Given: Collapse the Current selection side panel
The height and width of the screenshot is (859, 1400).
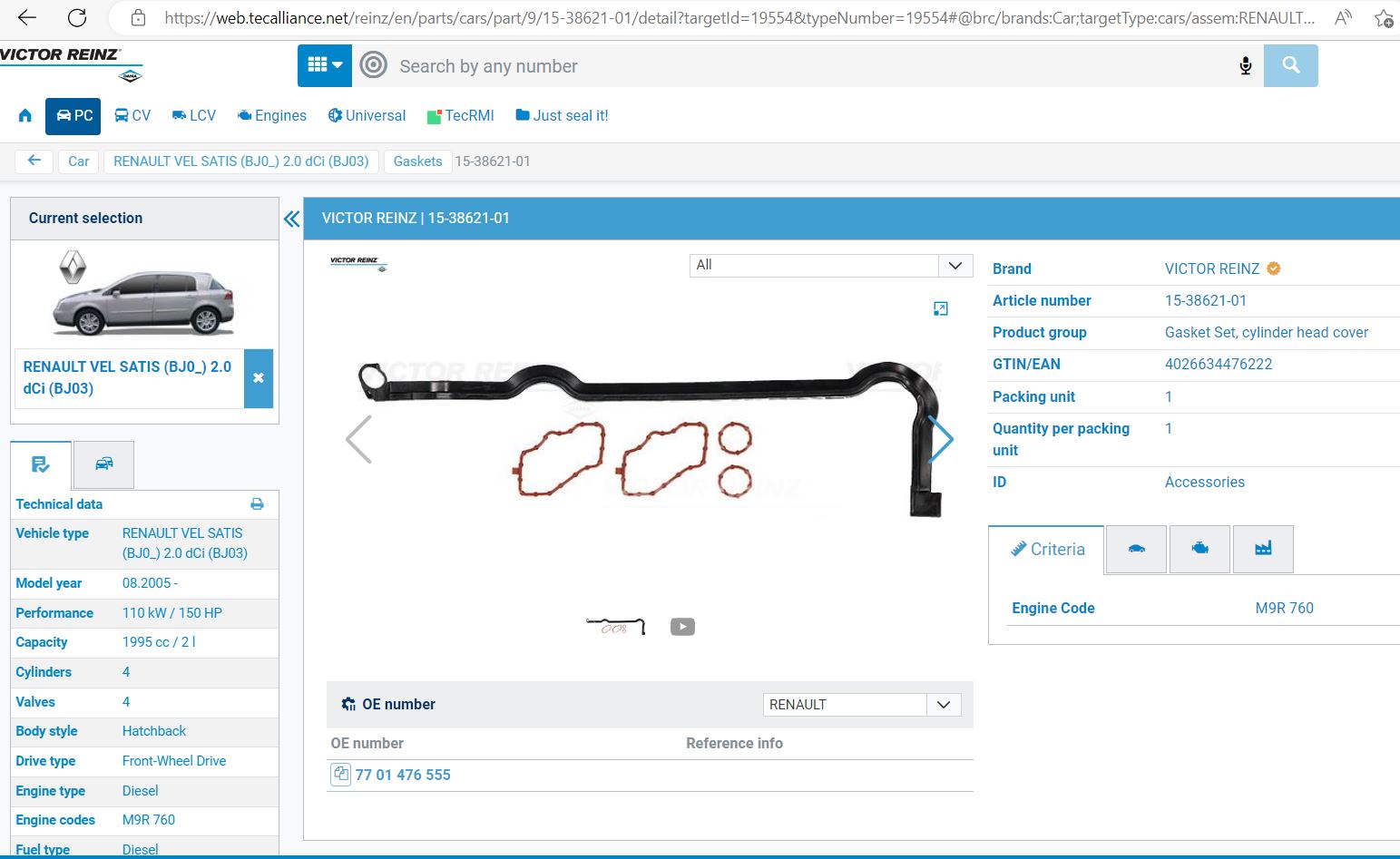Looking at the screenshot, I should [x=291, y=219].
